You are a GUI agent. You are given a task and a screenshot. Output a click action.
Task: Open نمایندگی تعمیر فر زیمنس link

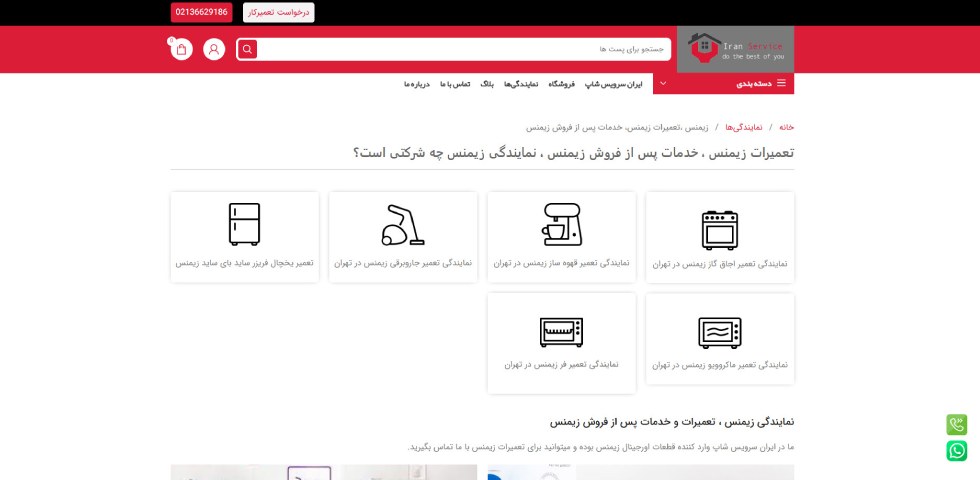(561, 364)
